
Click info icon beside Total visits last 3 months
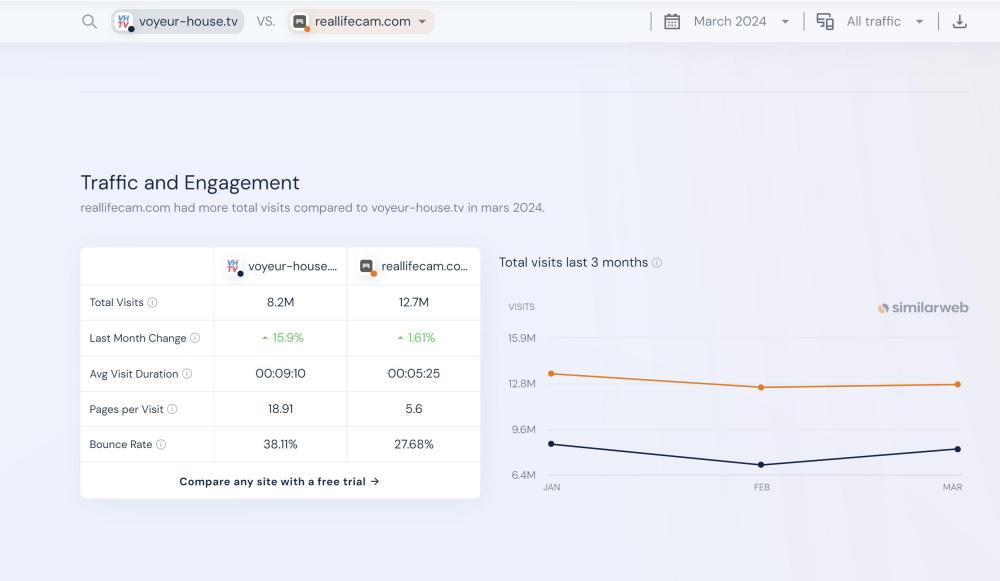coord(657,263)
